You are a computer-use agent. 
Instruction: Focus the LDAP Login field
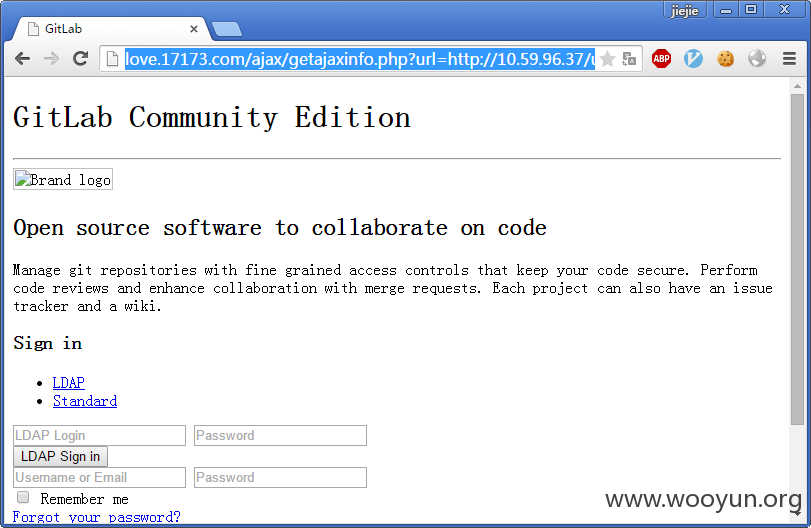pos(99,435)
